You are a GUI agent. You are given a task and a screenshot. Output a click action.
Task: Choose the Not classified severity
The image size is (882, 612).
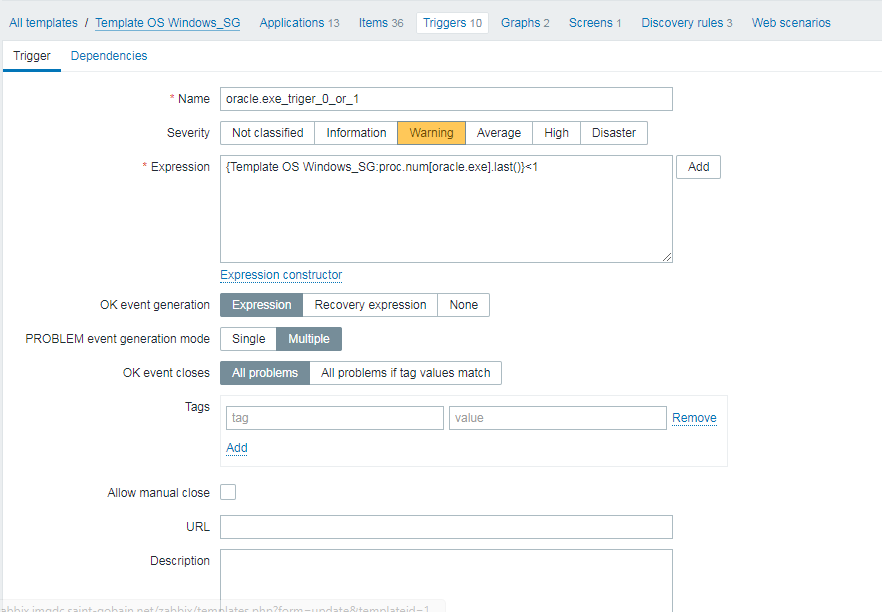point(267,133)
